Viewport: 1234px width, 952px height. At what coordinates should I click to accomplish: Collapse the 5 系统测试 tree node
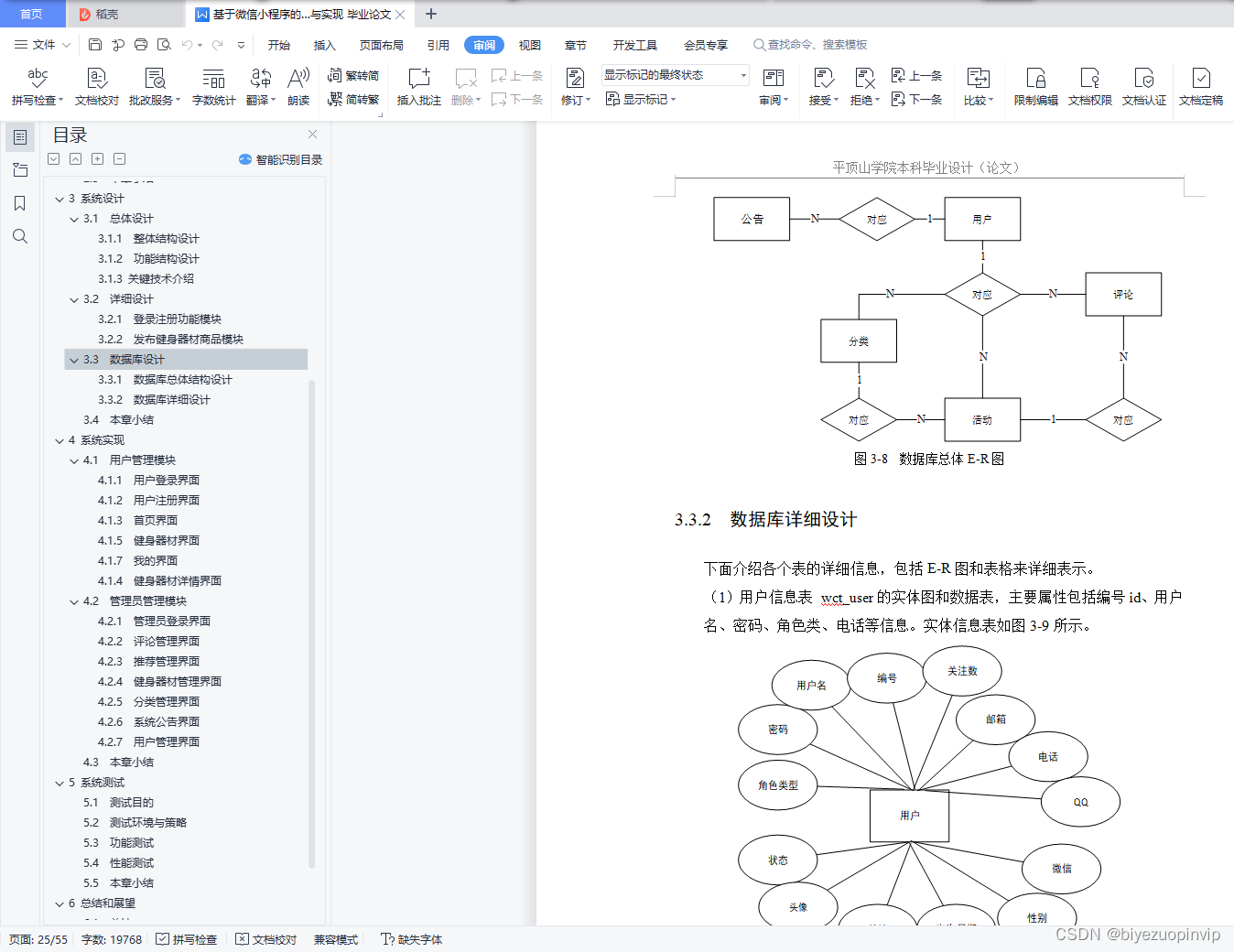(60, 783)
